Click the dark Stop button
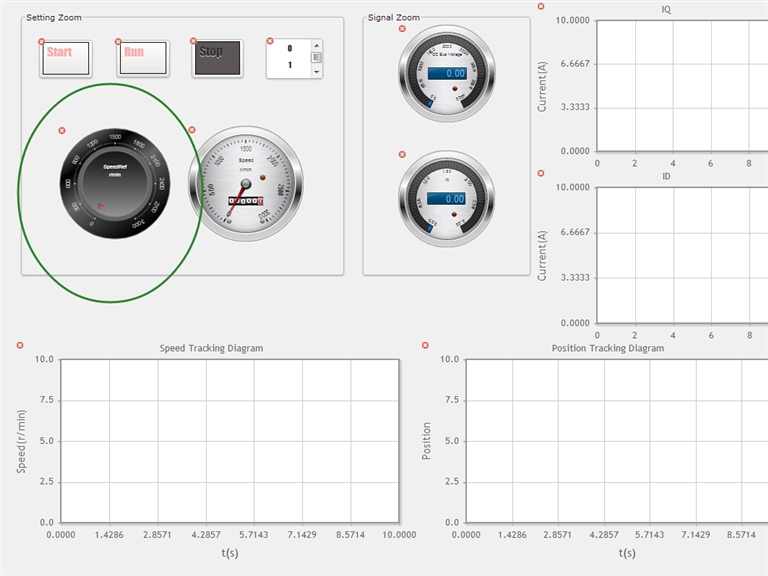The height and width of the screenshot is (576, 768). click(x=217, y=58)
